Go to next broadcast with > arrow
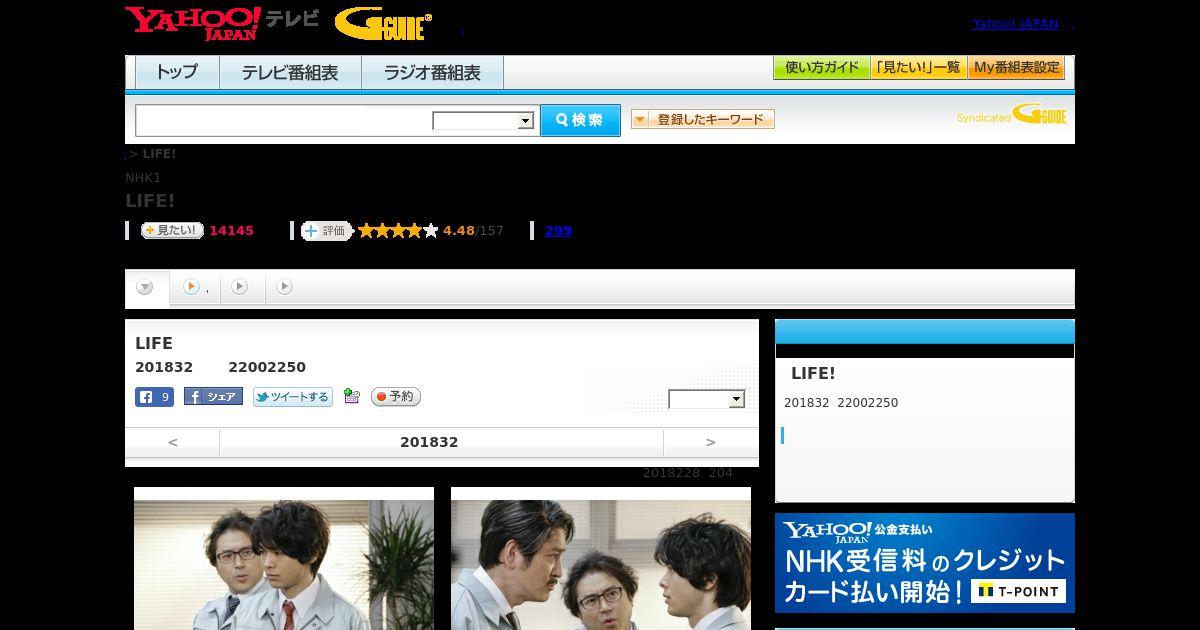The image size is (1200, 630). pyautogui.click(x=711, y=442)
